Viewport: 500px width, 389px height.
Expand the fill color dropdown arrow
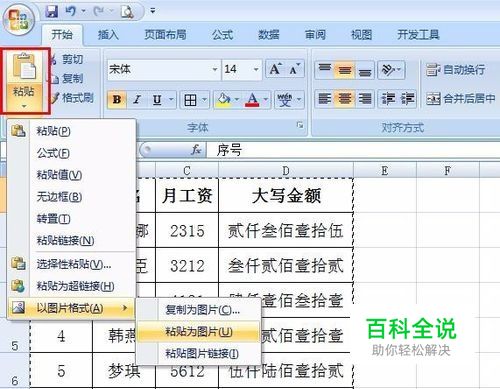237,99
